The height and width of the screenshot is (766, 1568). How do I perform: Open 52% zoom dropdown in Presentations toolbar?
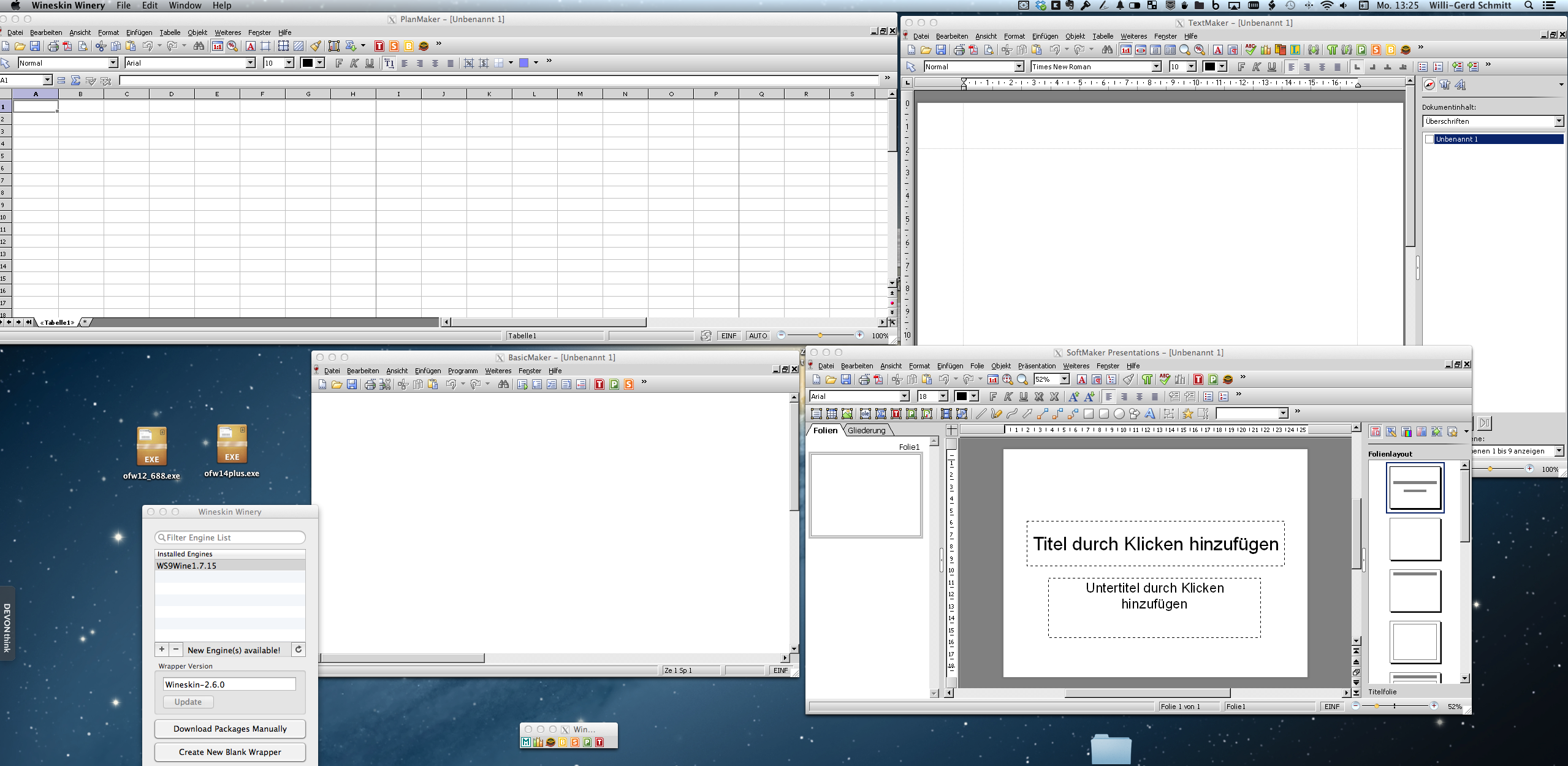1065,379
